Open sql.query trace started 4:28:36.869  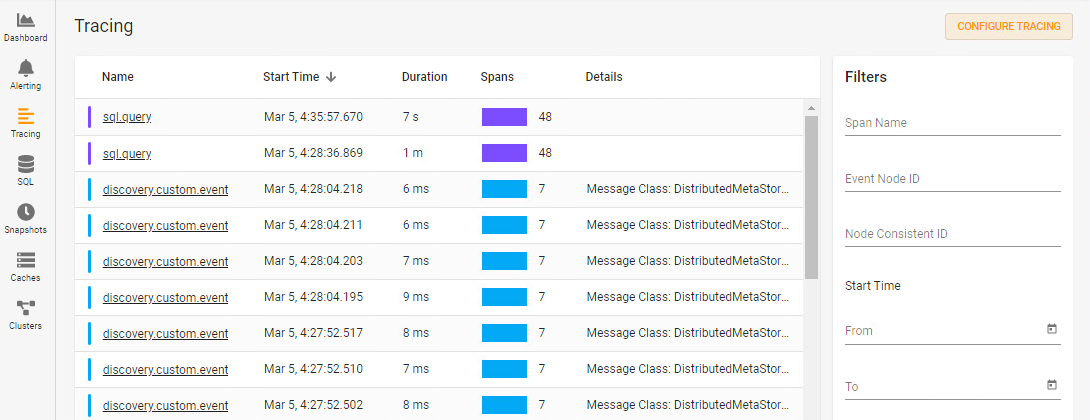(x=127, y=153)
